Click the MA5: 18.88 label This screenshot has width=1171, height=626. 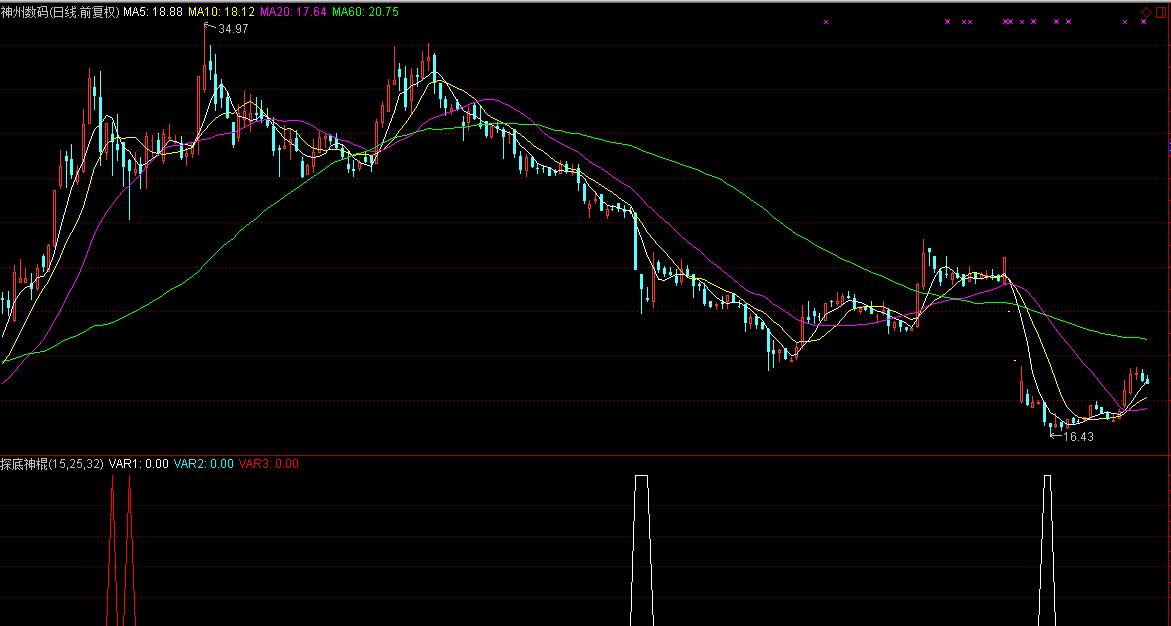(153, 12)
